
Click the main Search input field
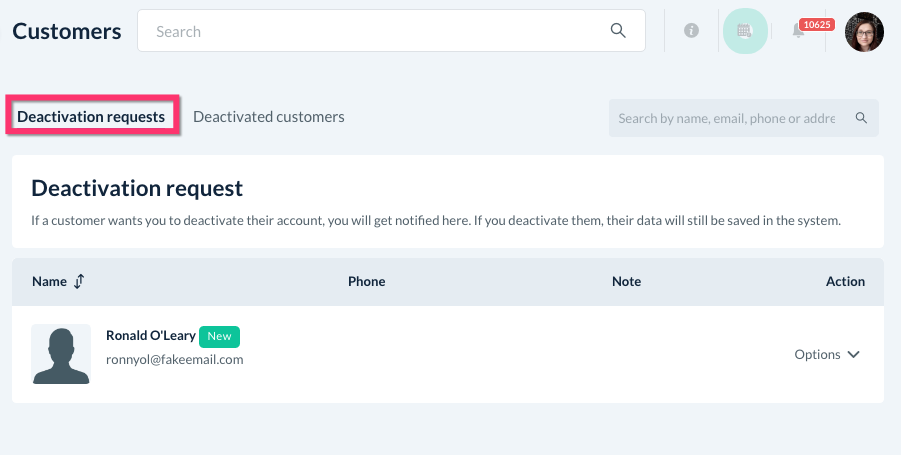pyautogui.click(x=380, y=31)
